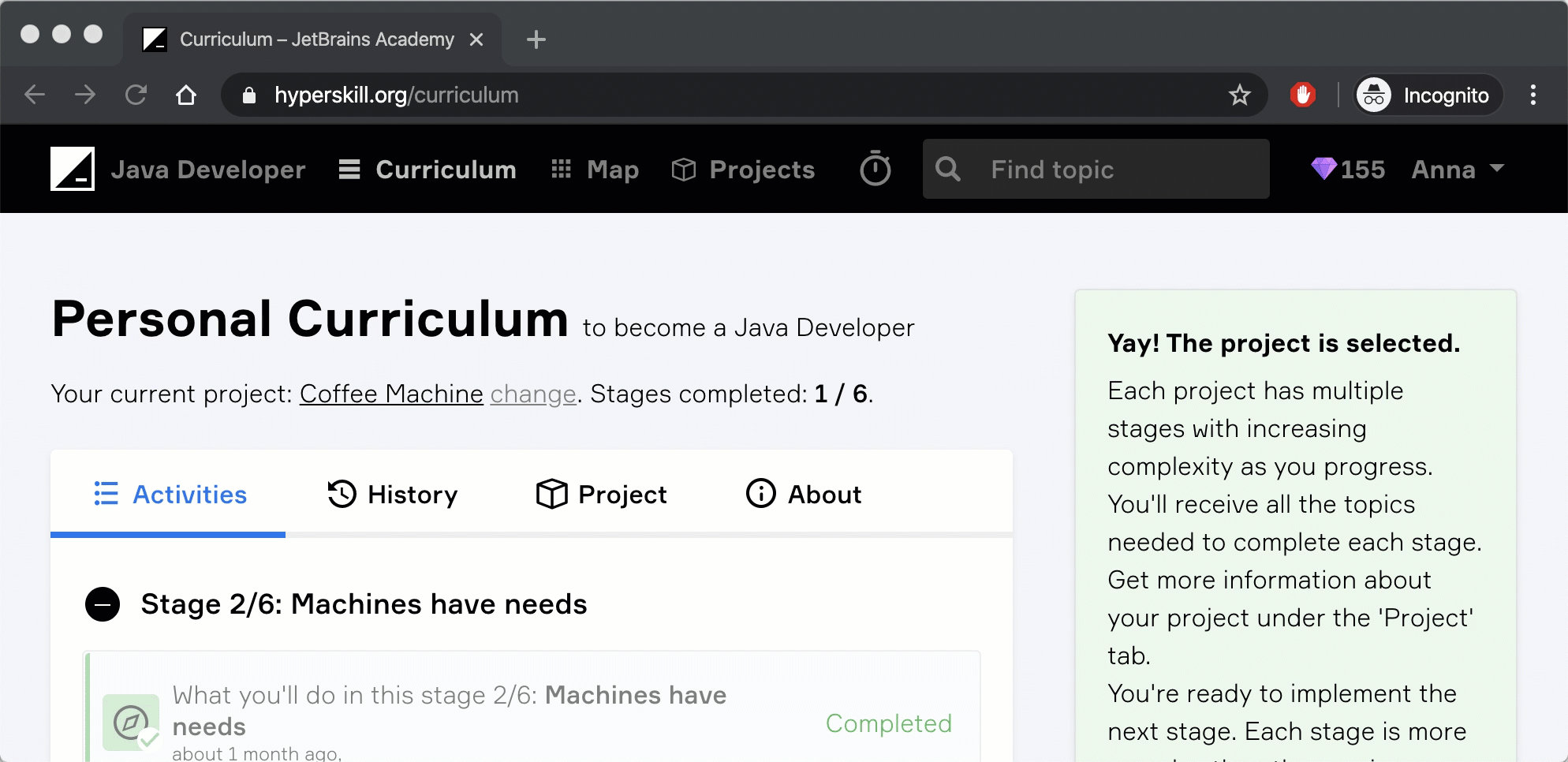Click the Incognito profile button
The image size is (1568, 762).
point(1427,95)
